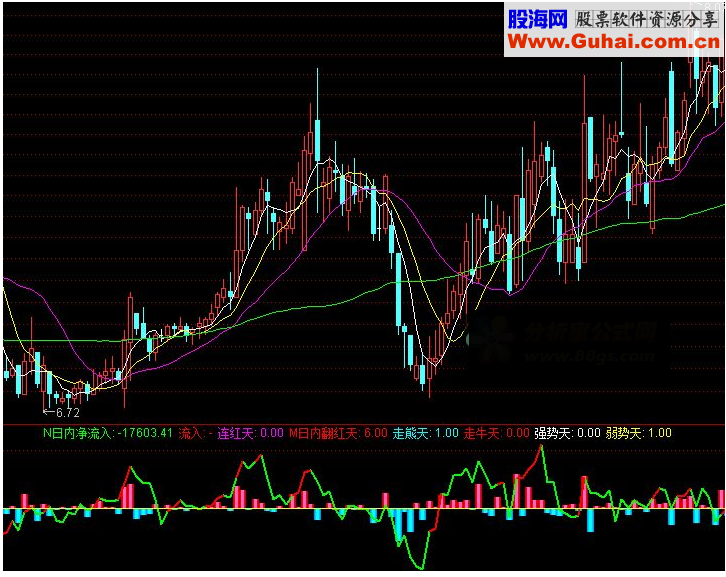The width and height of the screenshot is (726, 577).
Task: Click the 走熊天 indicator label
Action: pyautogui.click(x=412, y=433)
